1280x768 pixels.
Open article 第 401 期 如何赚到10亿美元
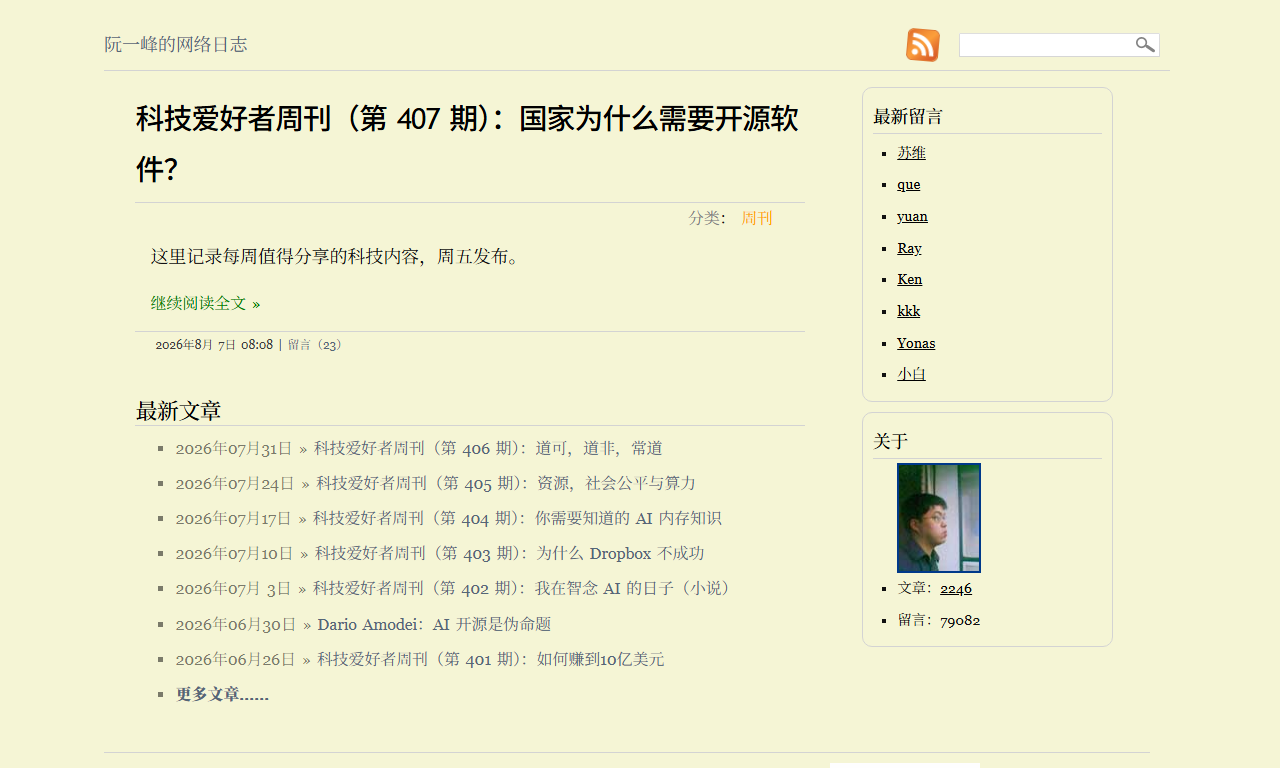click(x=491, y=659)
